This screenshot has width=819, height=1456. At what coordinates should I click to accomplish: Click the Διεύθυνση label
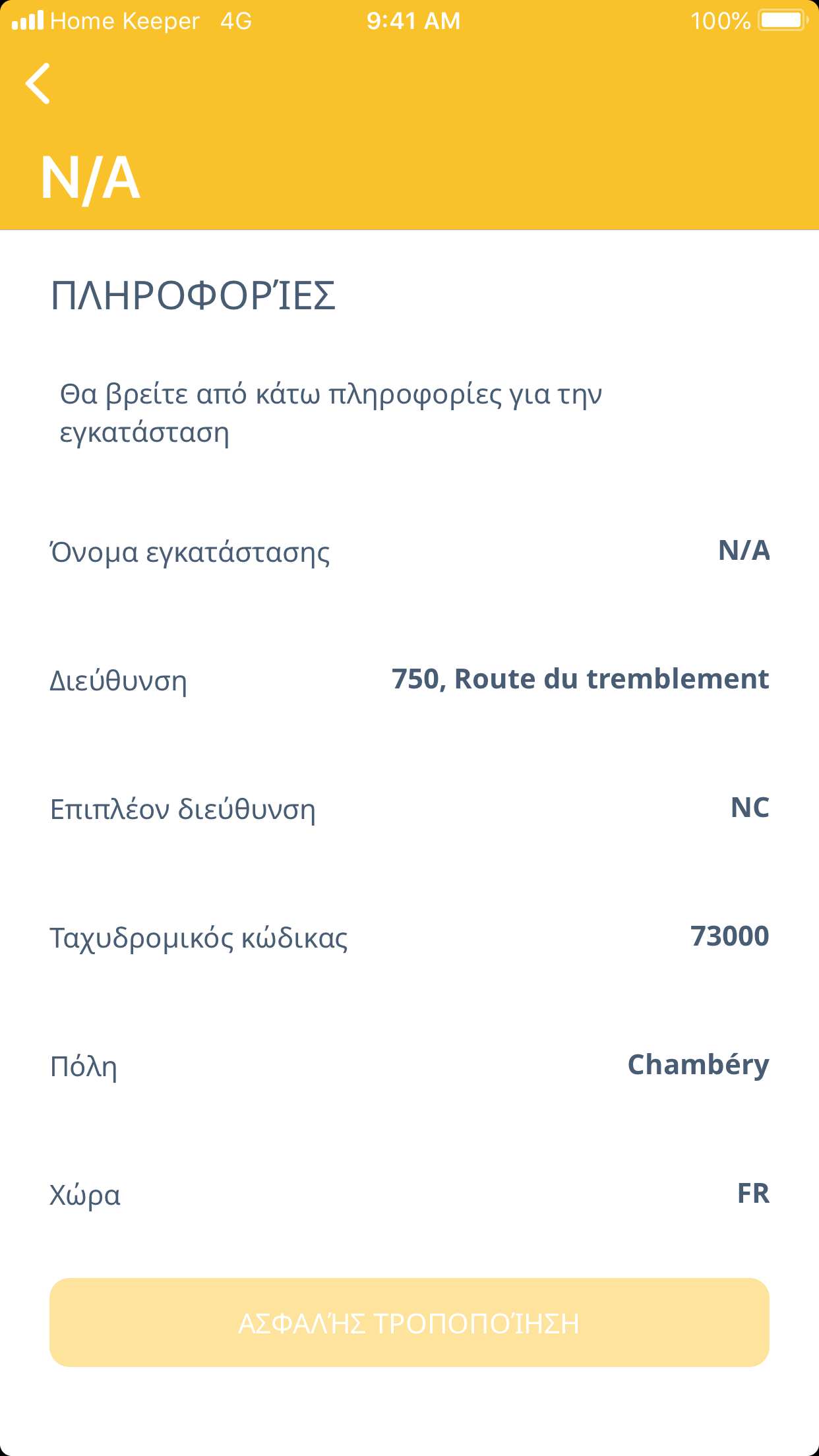point(119,681)
